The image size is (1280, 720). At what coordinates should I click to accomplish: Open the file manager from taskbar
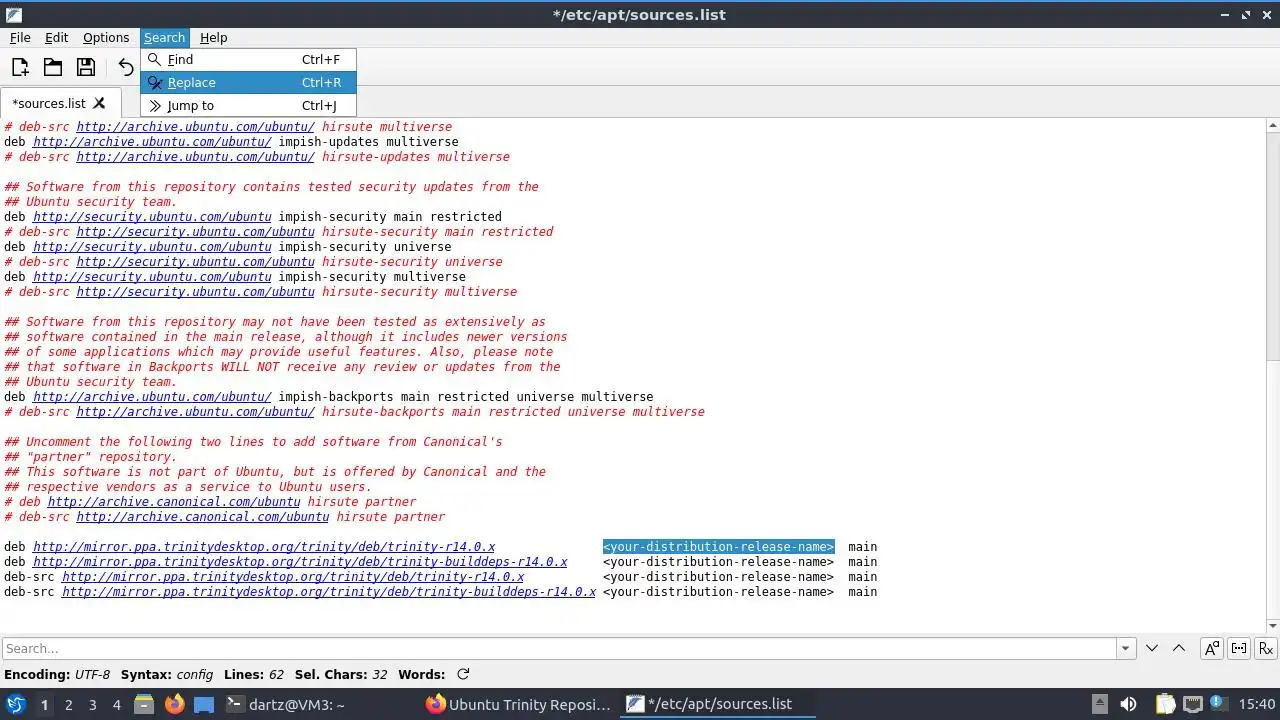pos(143,704)
